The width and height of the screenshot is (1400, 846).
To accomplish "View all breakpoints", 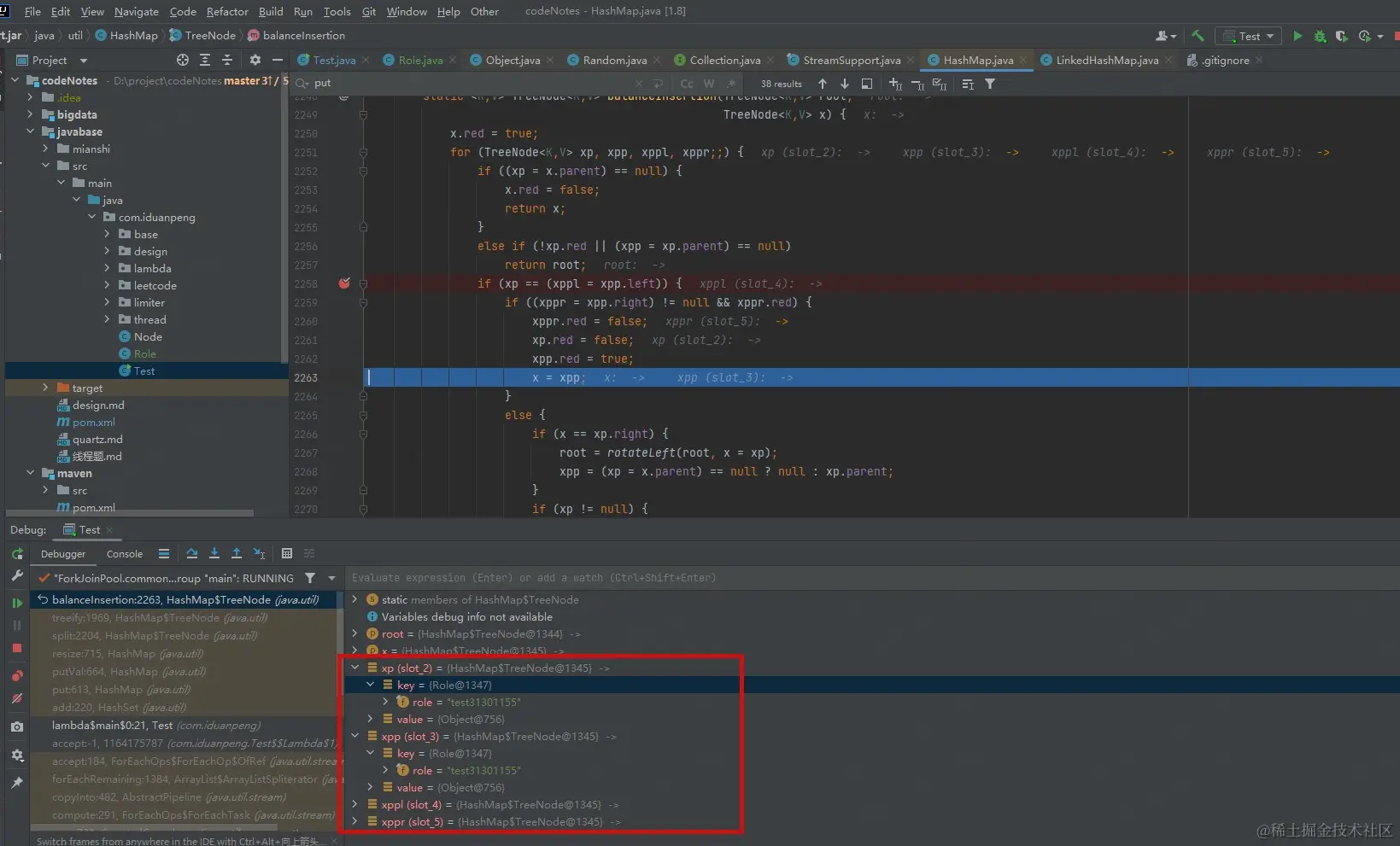I will 17,675.
